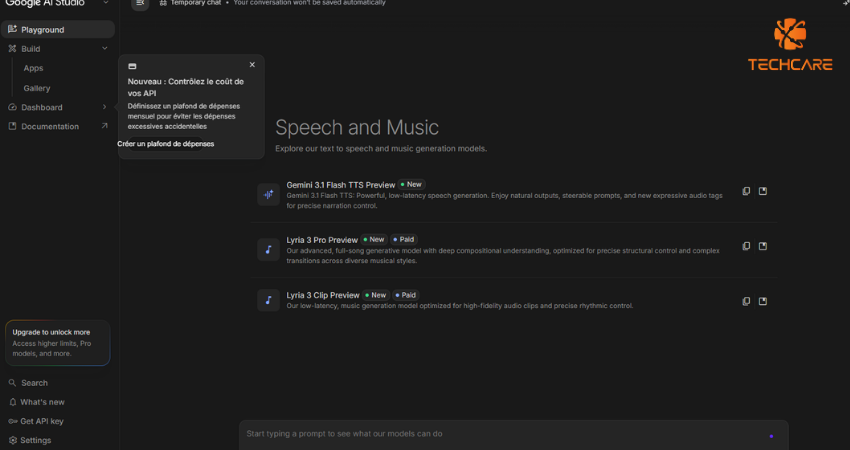Open Gemini 3.1 Flash TTS details icon
850x450 pixels.
tap(763, 191)
